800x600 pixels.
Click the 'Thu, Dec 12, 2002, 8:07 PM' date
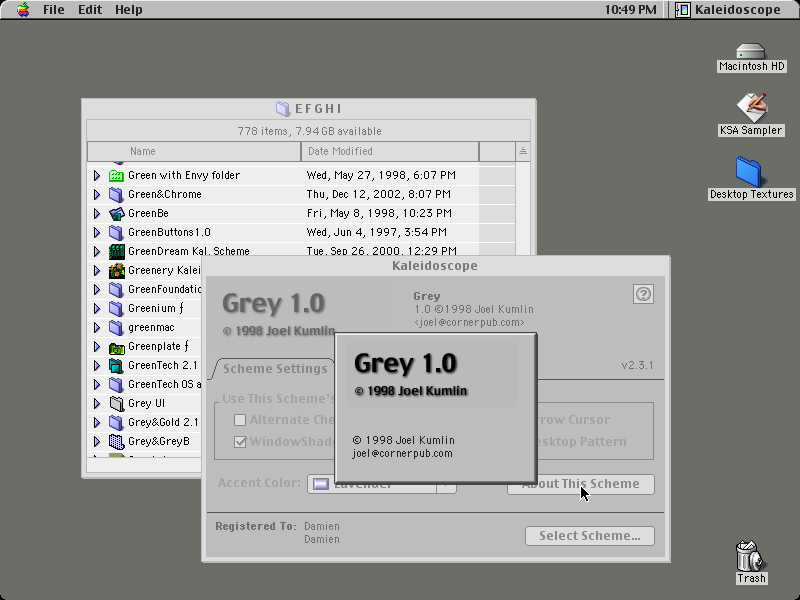379,194
